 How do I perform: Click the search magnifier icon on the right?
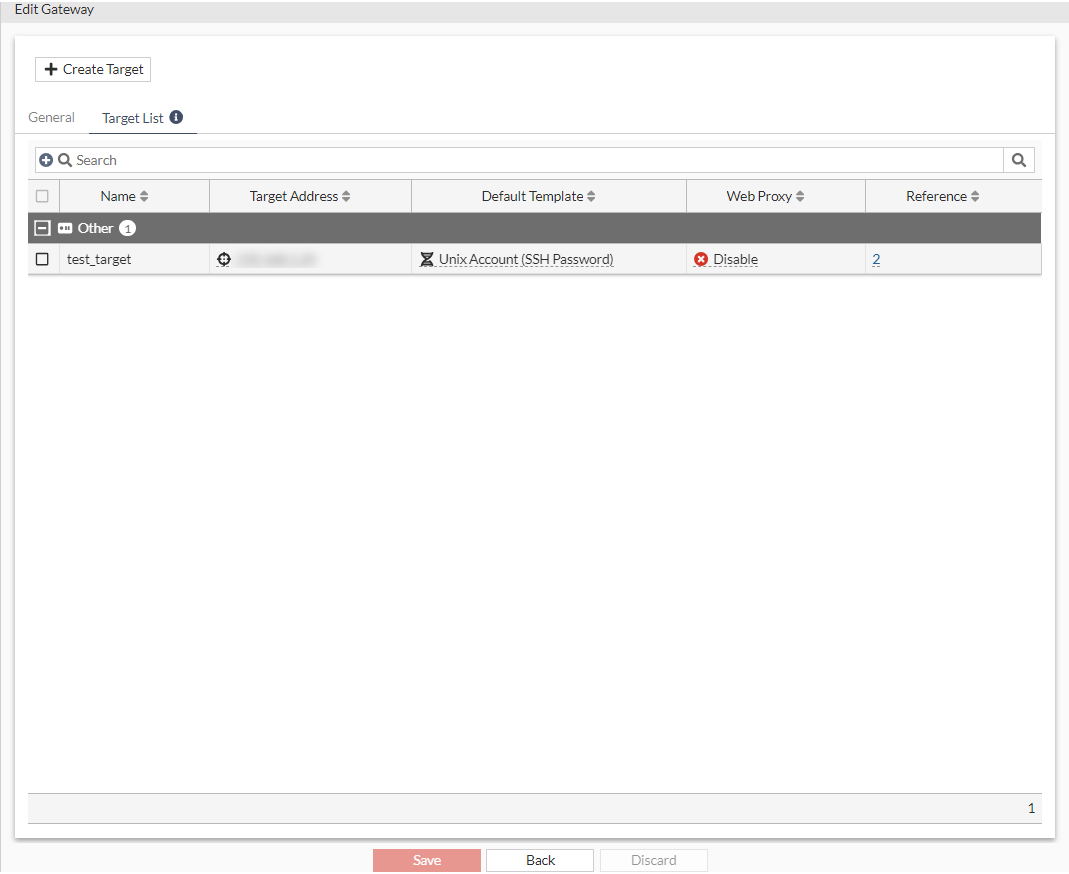[x=1018, y=160]
